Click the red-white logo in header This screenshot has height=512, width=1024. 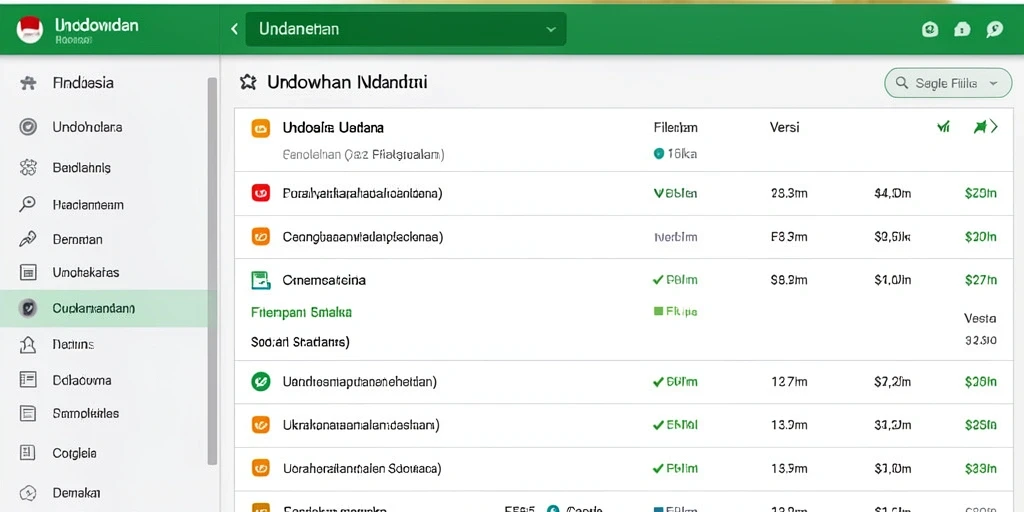[29, 29]
